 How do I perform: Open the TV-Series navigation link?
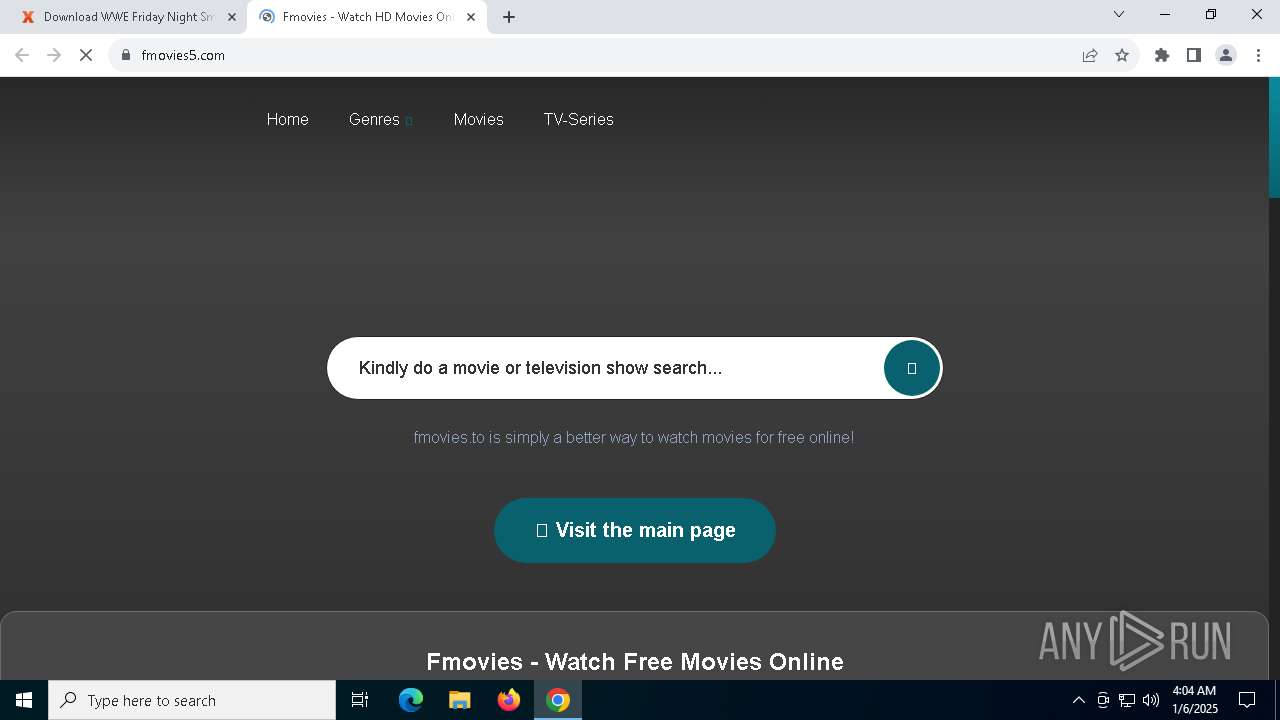[578, 119]
